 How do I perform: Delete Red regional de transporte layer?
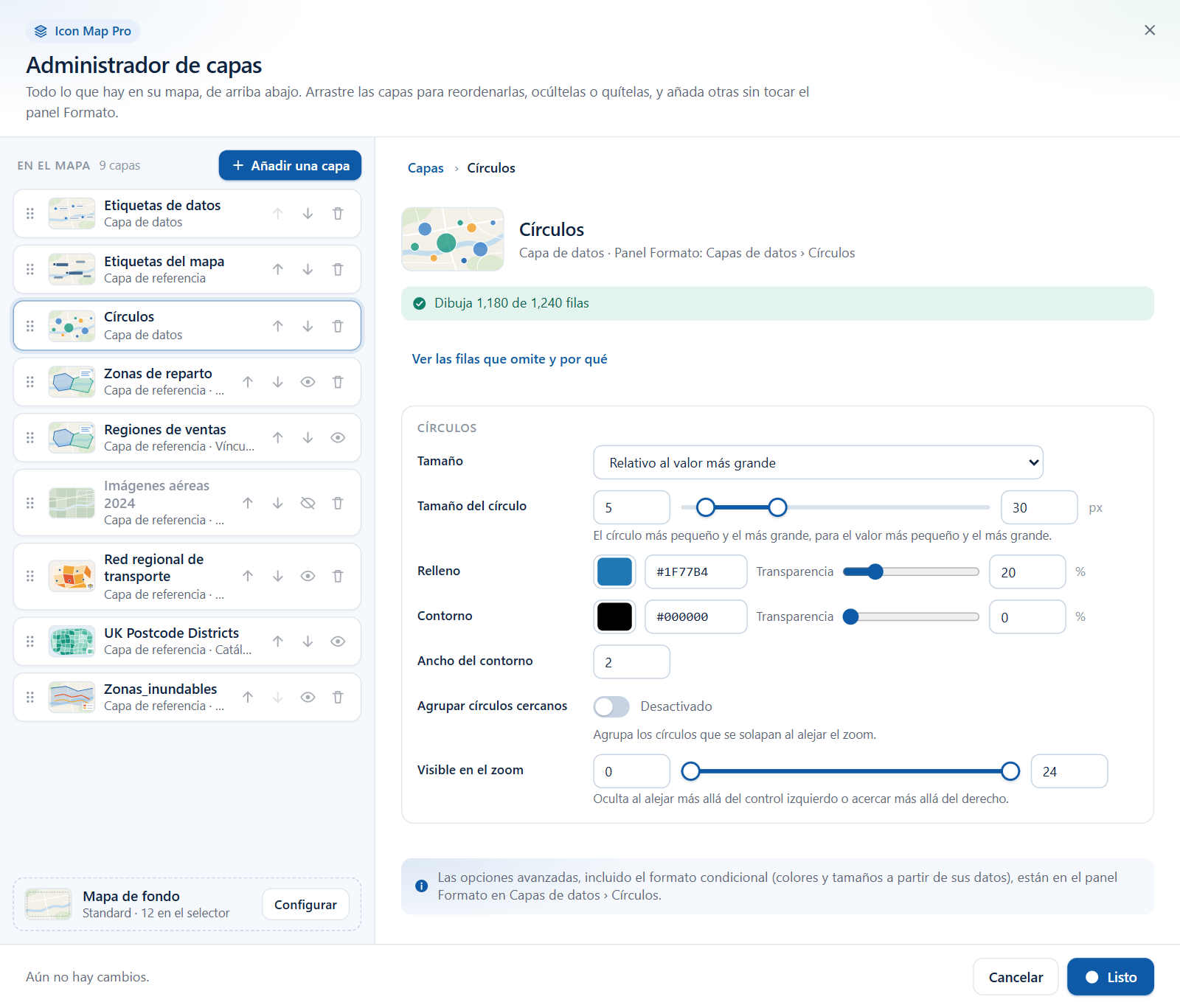338,577
